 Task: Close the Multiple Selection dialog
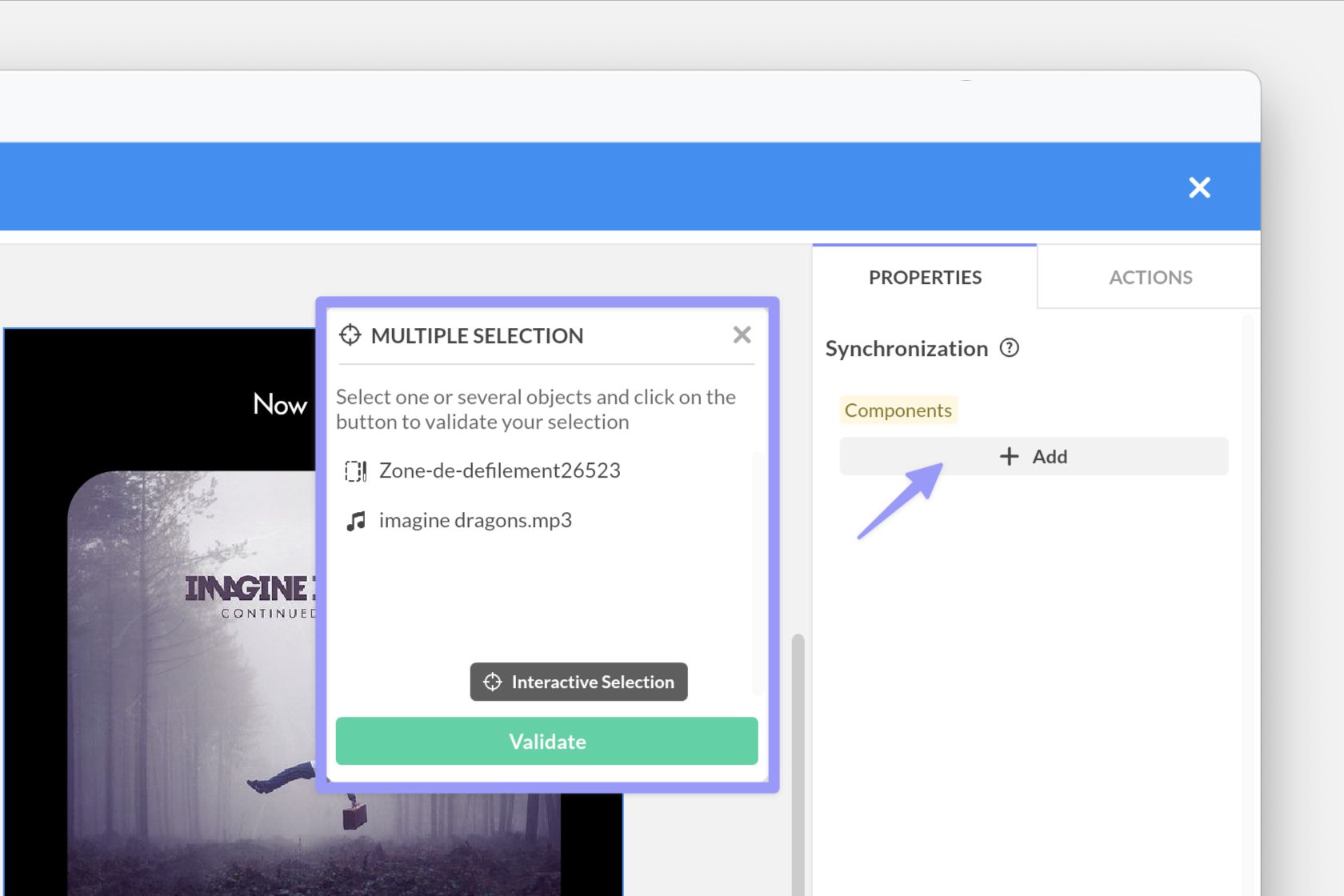coord(742,335)
